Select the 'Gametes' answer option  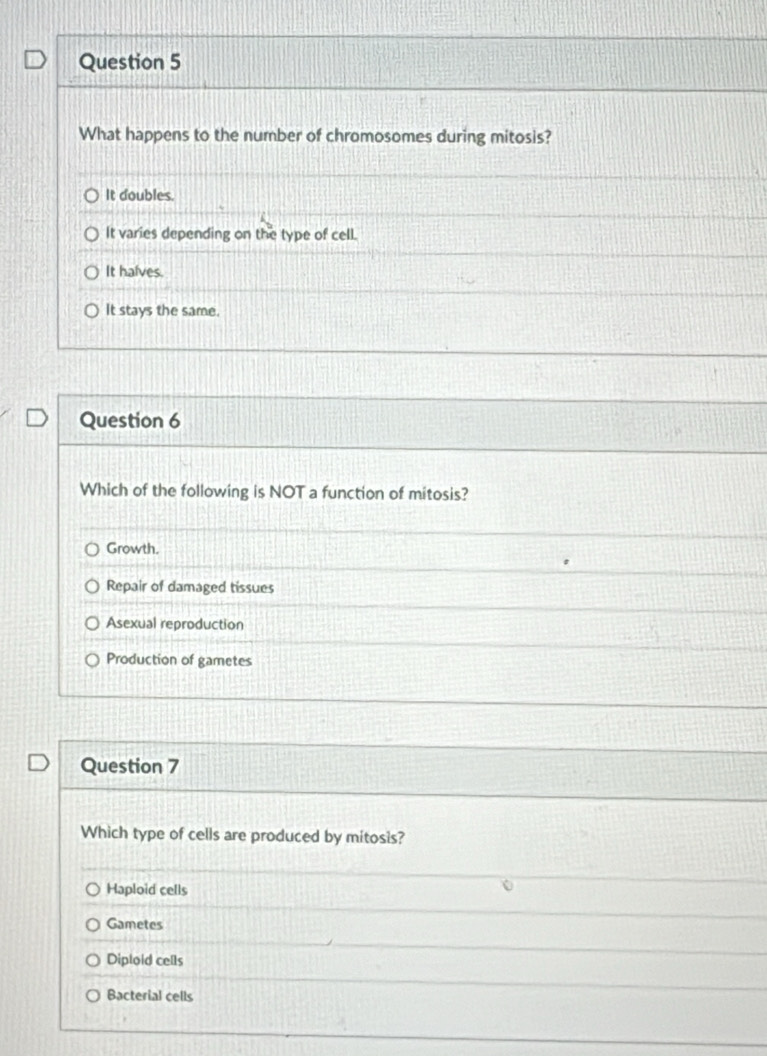92,925
